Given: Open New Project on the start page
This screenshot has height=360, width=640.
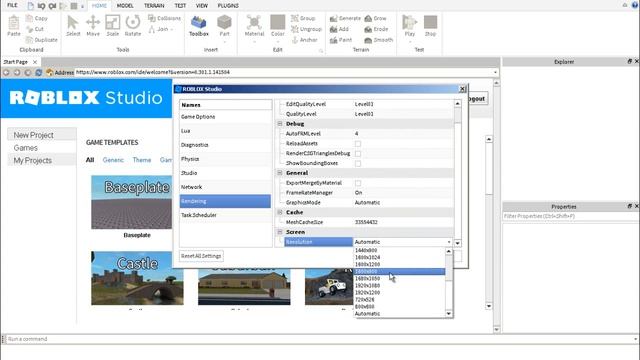Looking at the screenshot, I should pos(42,135).
